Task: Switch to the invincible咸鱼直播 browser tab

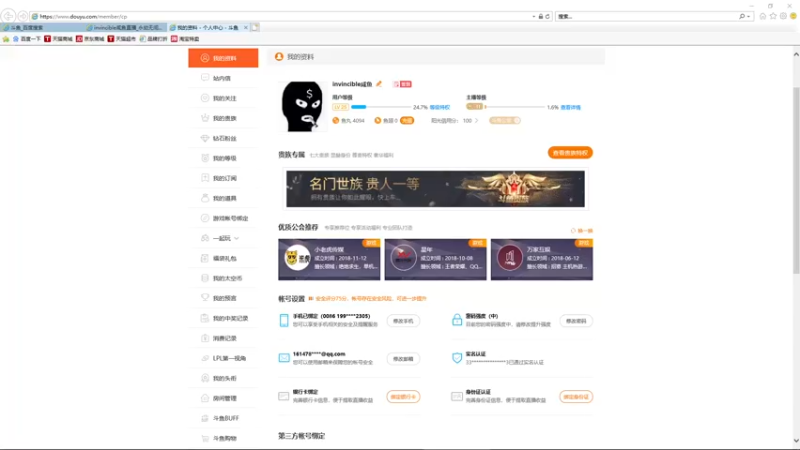Action: click(126, 28)
